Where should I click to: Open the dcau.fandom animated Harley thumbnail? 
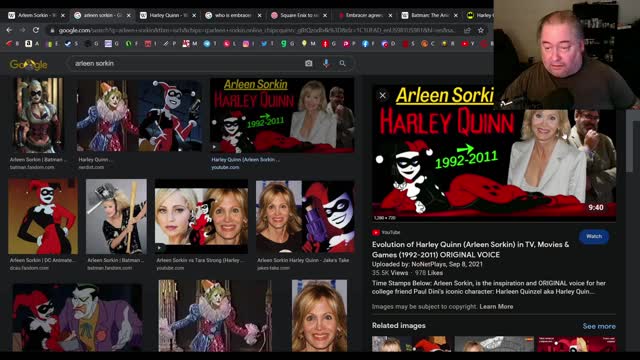coord(43,216)
